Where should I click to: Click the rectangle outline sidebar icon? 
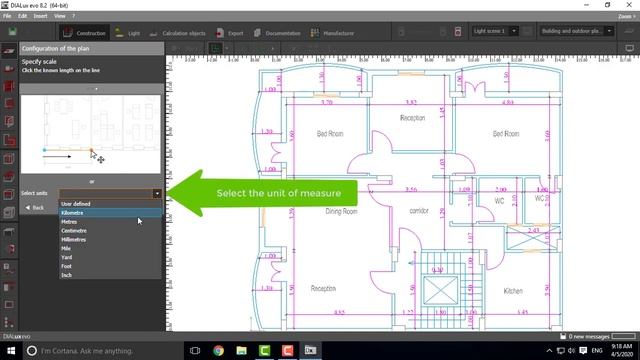pyautogui.click(x=9, y=304)
